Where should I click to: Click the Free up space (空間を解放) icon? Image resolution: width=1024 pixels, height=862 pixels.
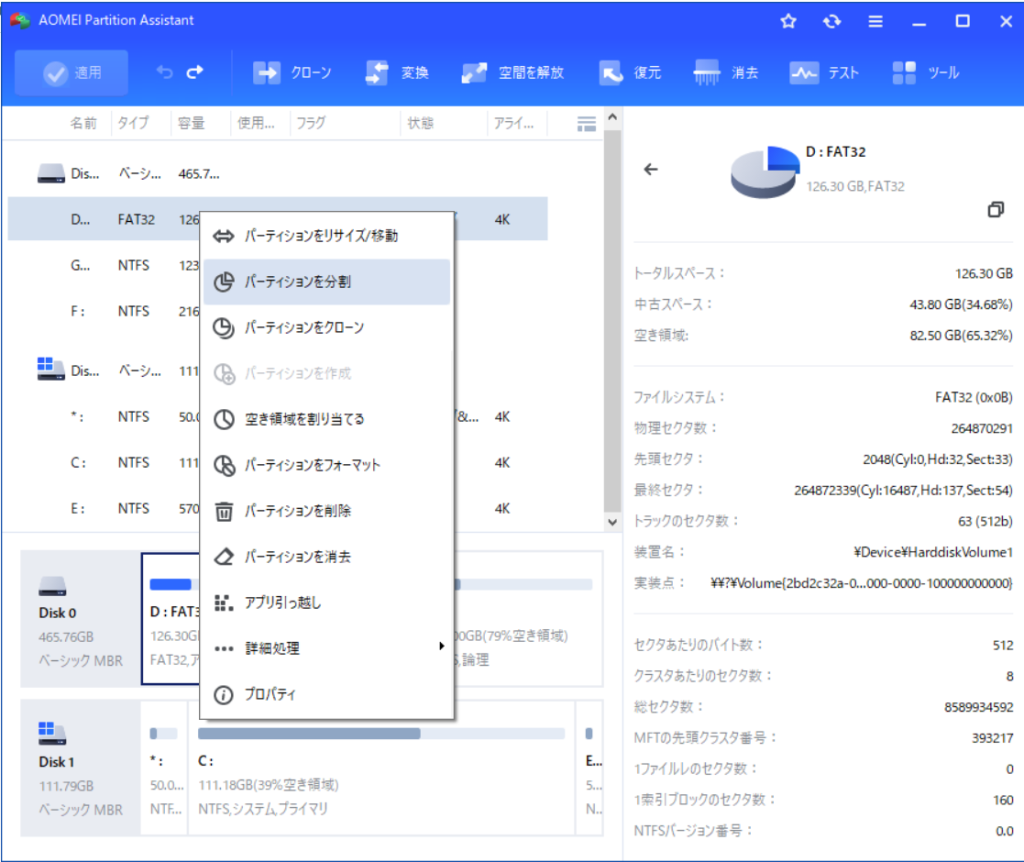(474, 73)
